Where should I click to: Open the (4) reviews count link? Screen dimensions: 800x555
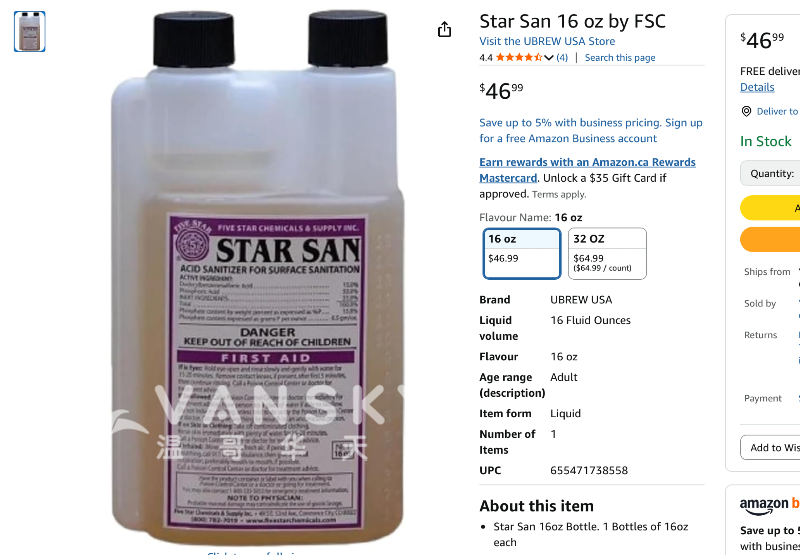pos(562,58)
